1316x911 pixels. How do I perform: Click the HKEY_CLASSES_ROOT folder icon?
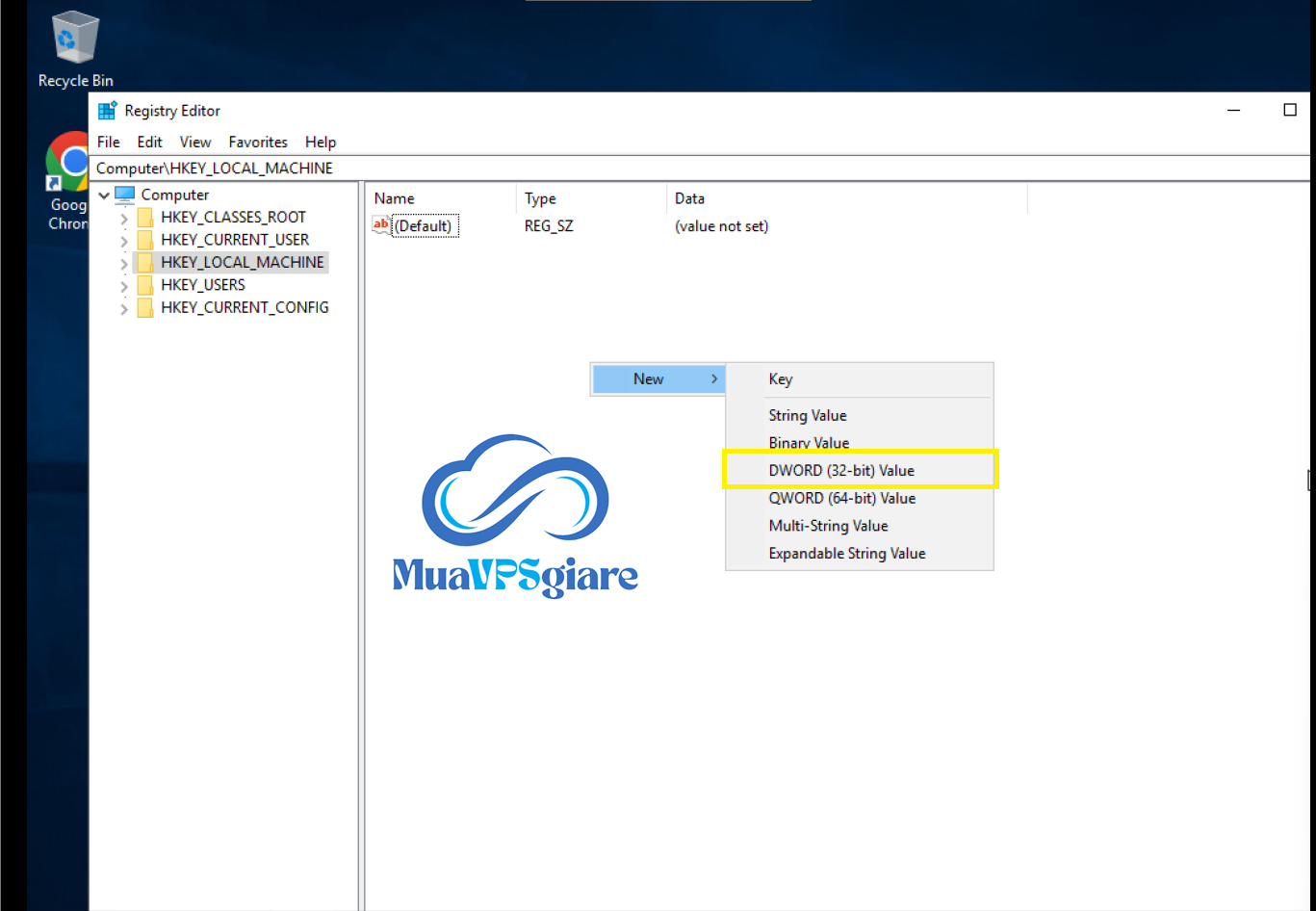pos(145,218)
